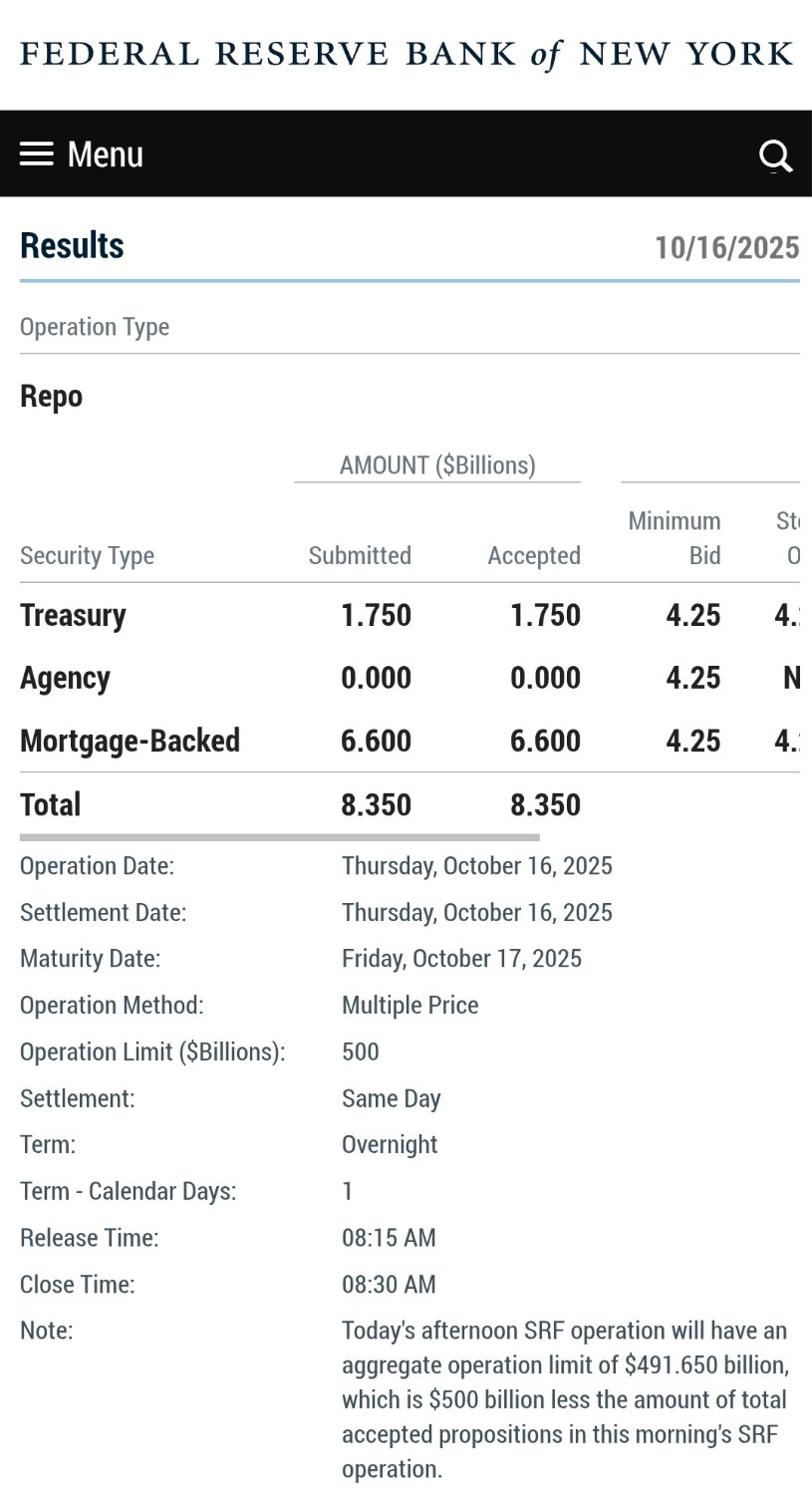Click the search magnifier icon

pos(775,155)
